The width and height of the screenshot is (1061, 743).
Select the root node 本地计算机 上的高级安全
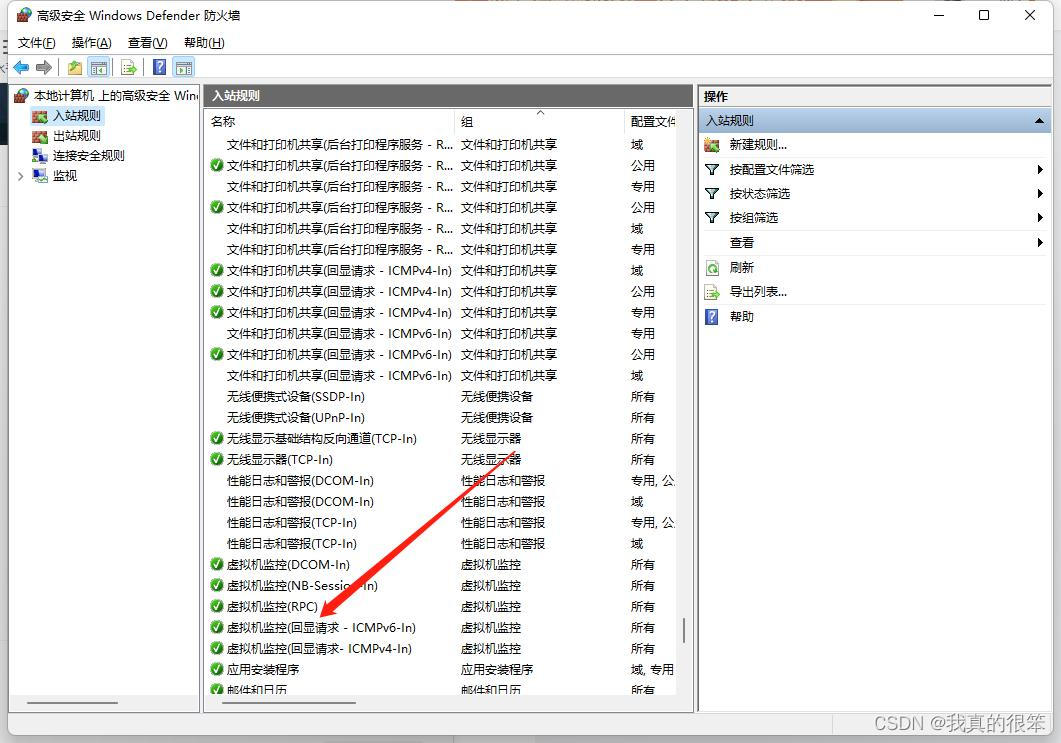[x=115, y=95]
